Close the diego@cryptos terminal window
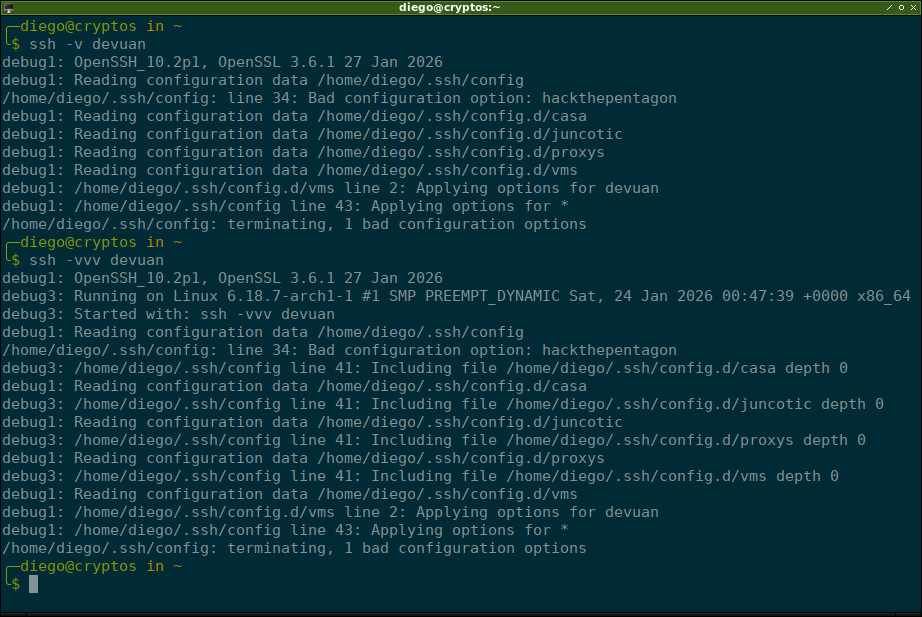 point(914,7)
